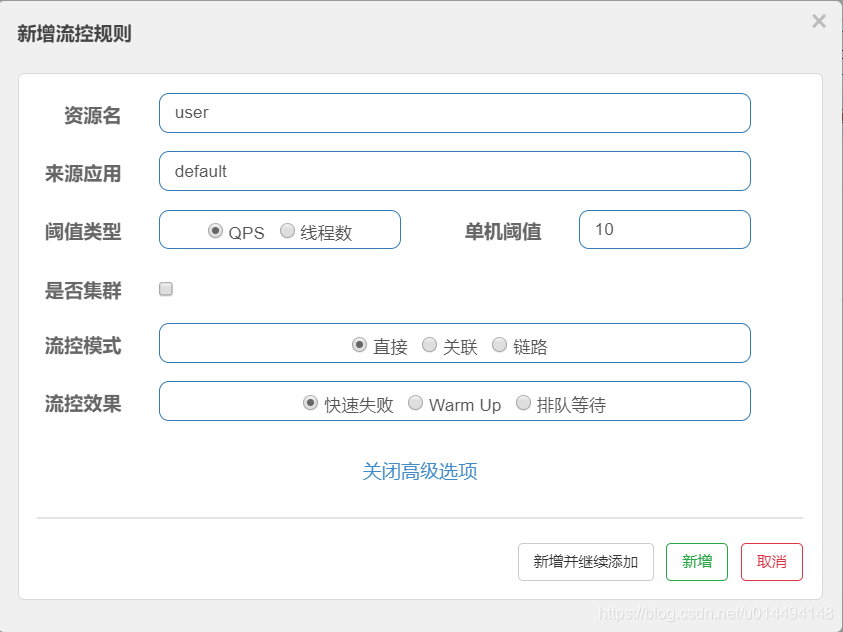Dismiss the dialog with the X icon
The height and width of the screenshot is (632, 843).
(818, 20)
